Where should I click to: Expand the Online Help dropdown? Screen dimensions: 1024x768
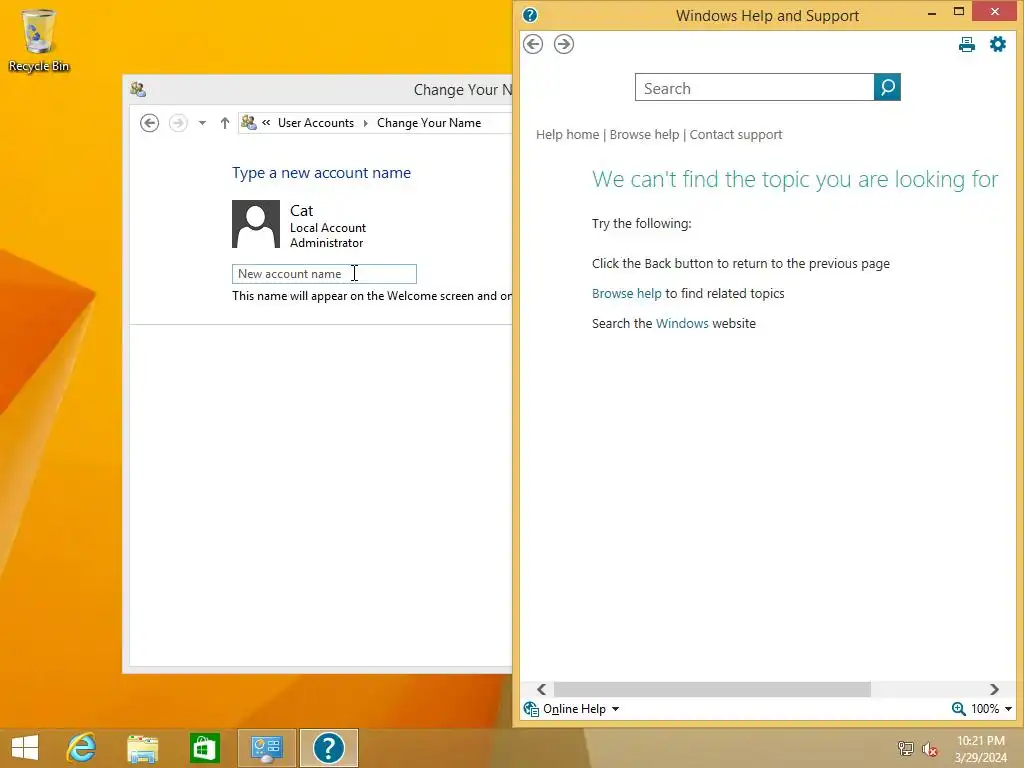(x=615, y=709)
